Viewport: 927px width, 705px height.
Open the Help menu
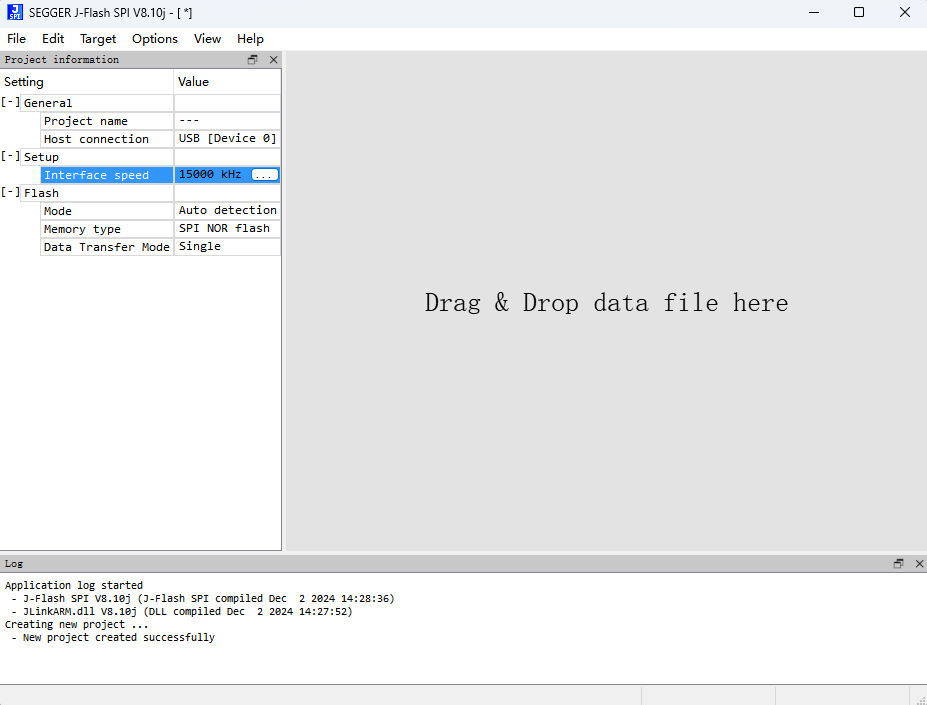click(x=250, y=39)
